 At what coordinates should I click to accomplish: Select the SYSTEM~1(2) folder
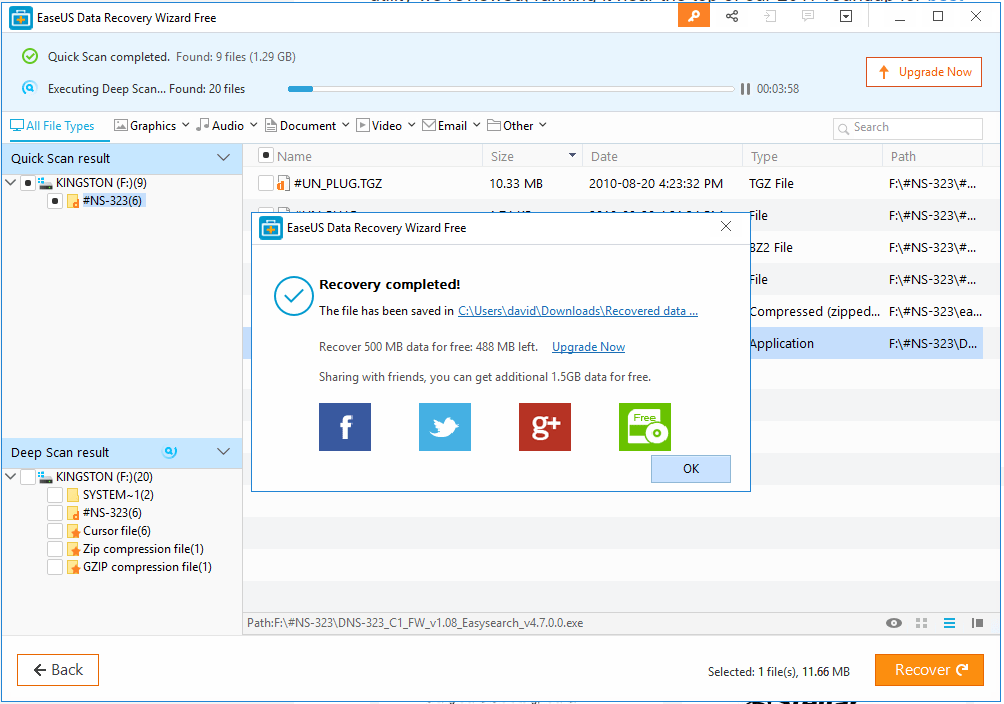tap(118, 495)
